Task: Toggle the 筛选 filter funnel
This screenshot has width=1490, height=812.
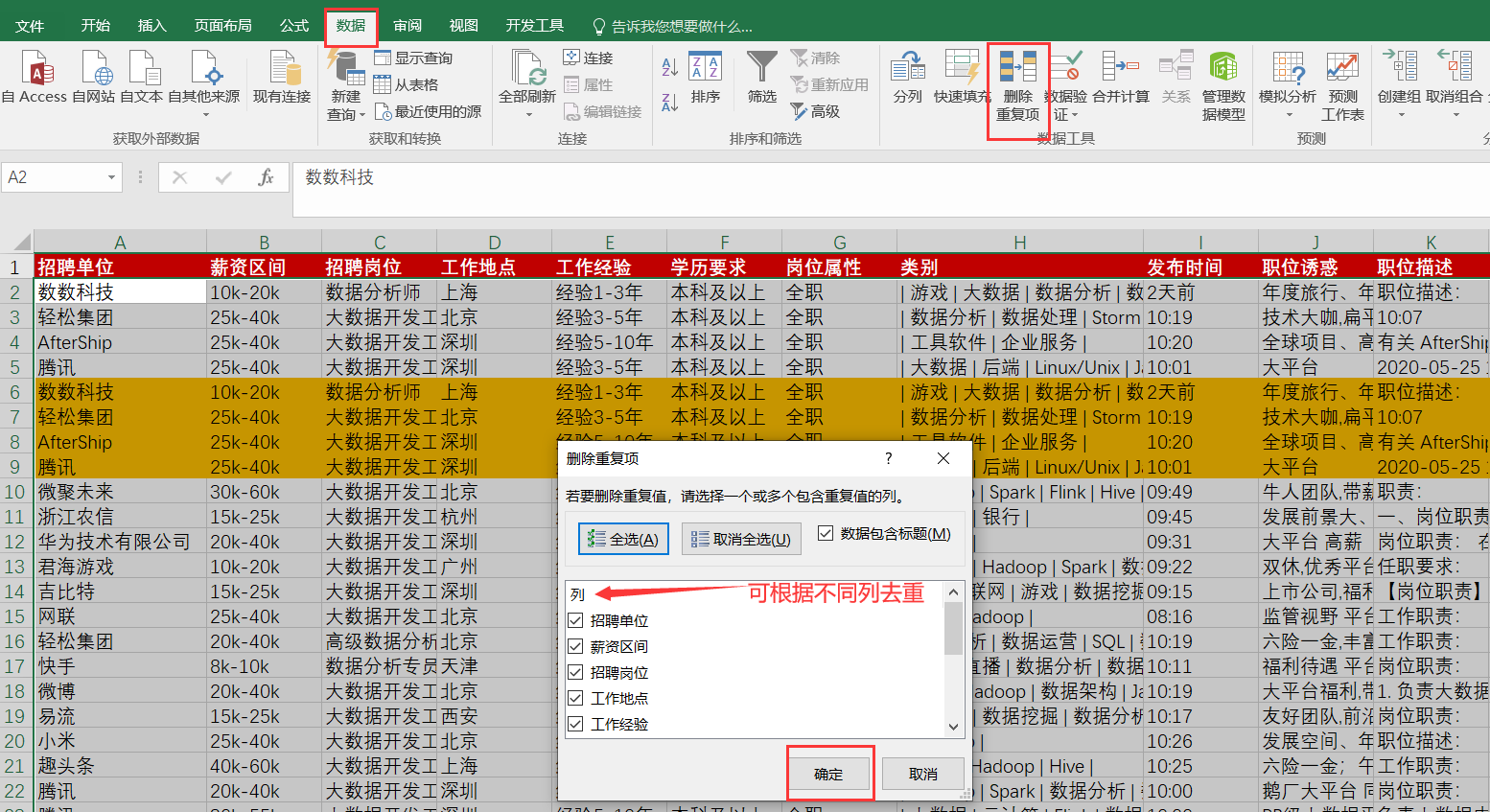Action: pos(762,79)
